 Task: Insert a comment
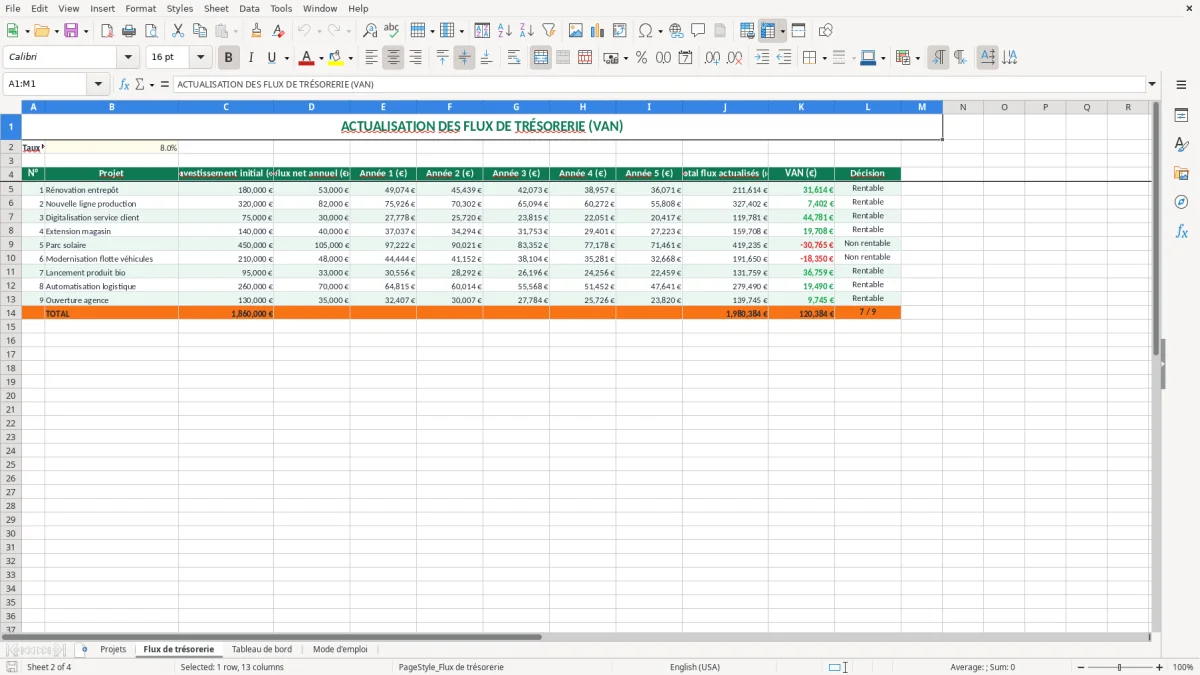[698, 31]
